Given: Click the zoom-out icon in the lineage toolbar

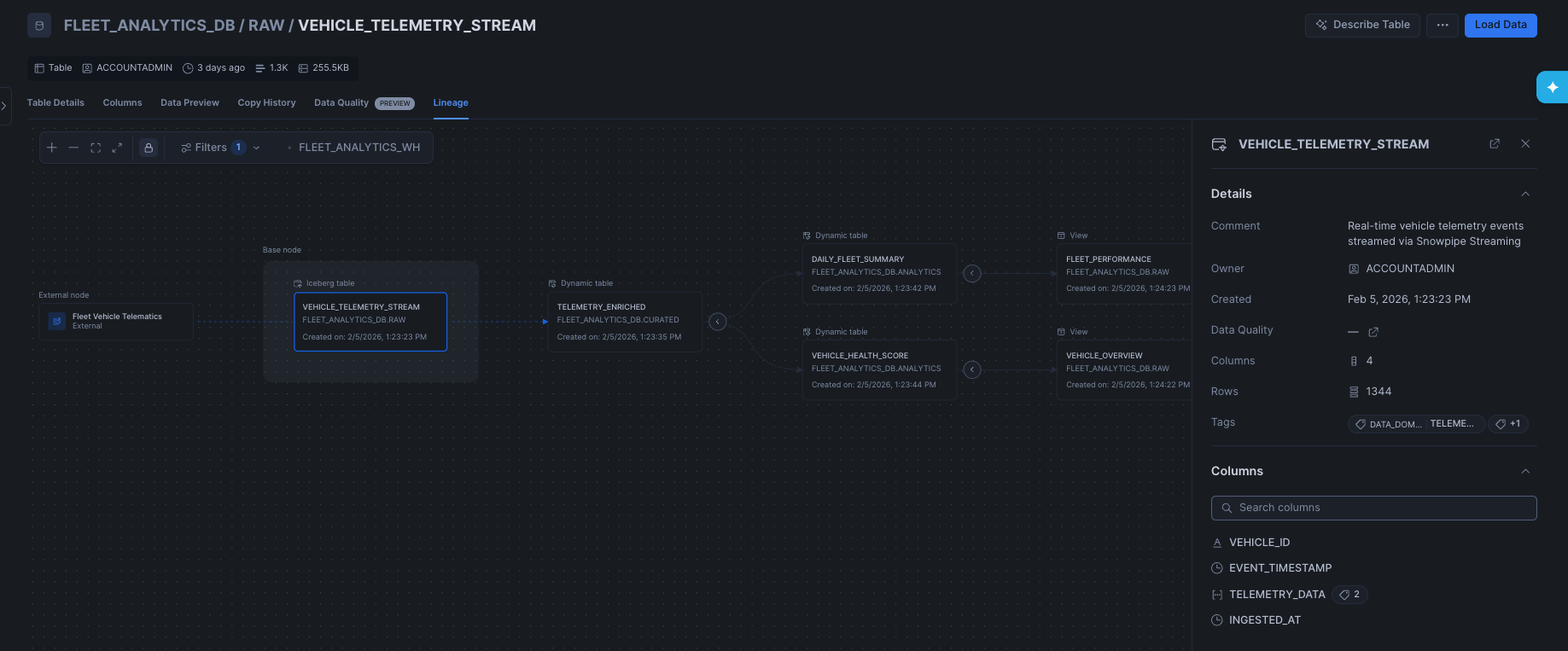Looking at the screenshot, I should tap(74, 147).
